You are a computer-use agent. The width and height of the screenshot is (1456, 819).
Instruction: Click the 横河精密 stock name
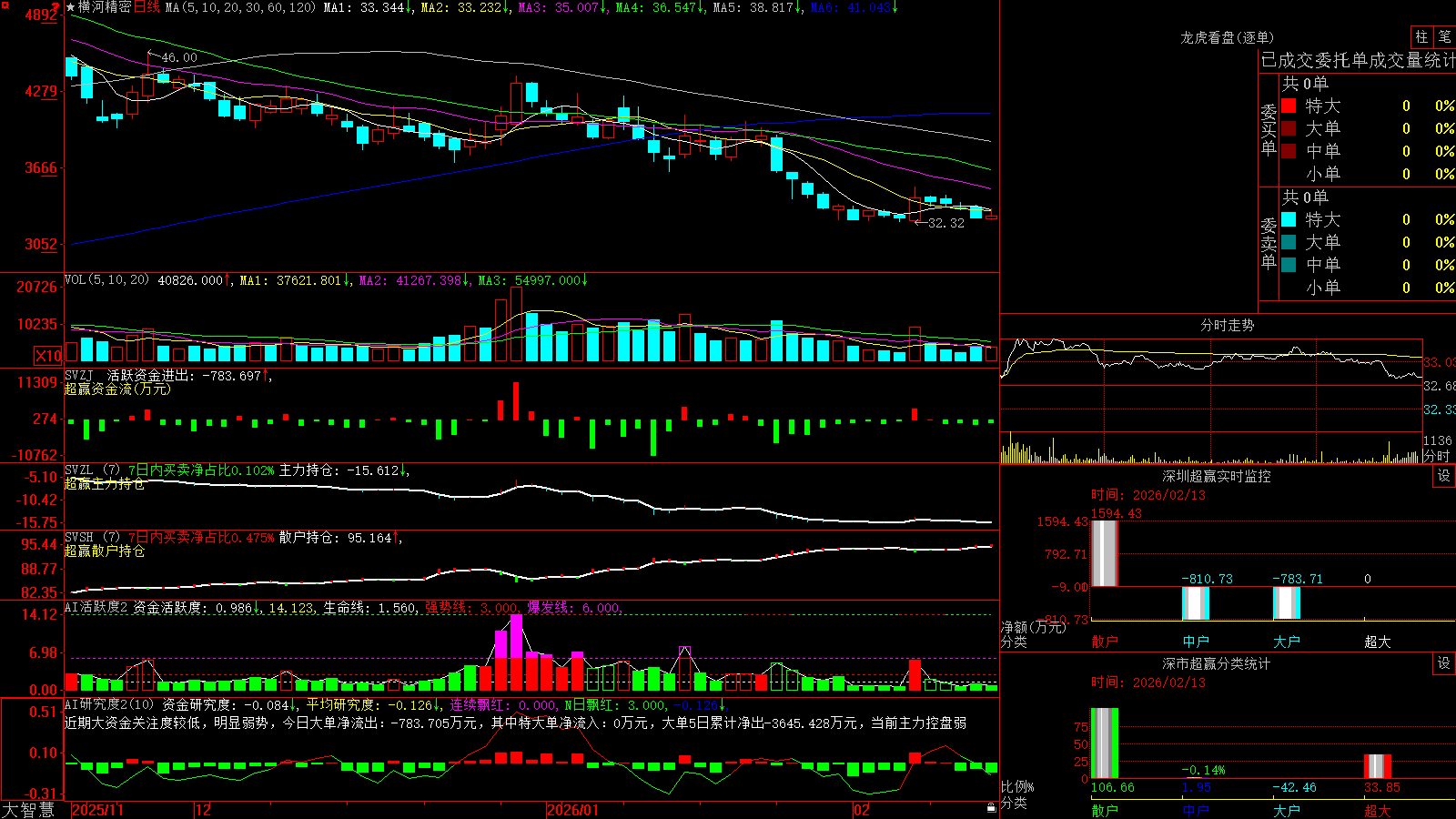(105, 7)
